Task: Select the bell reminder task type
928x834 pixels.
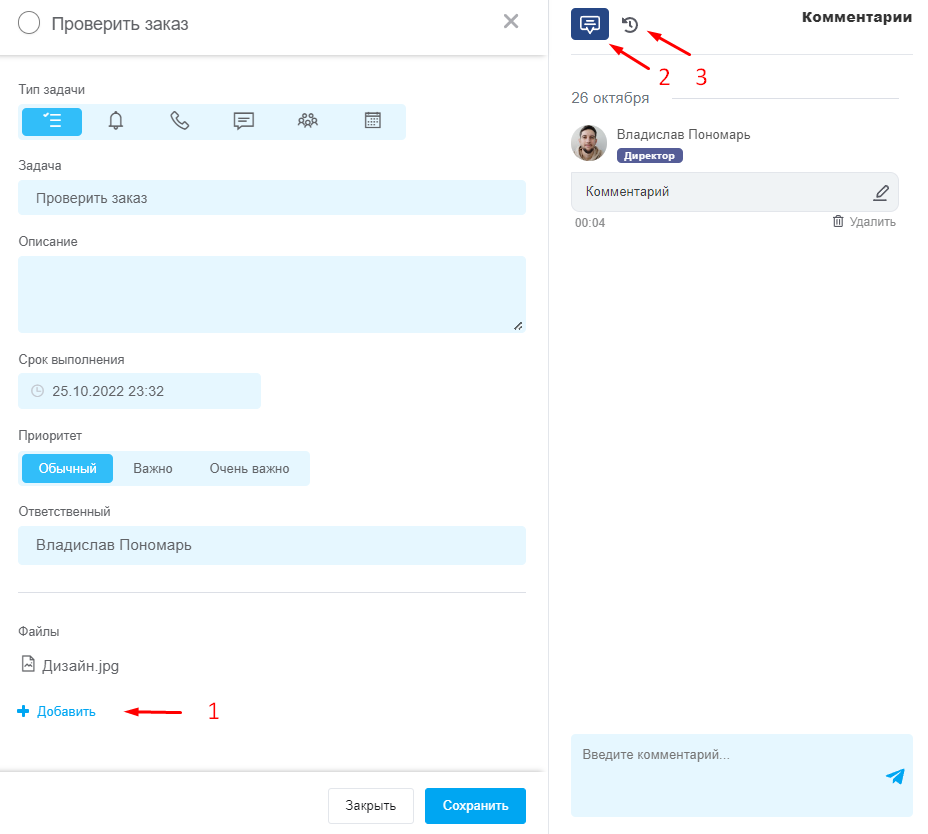Action: [x=116, y=121]
